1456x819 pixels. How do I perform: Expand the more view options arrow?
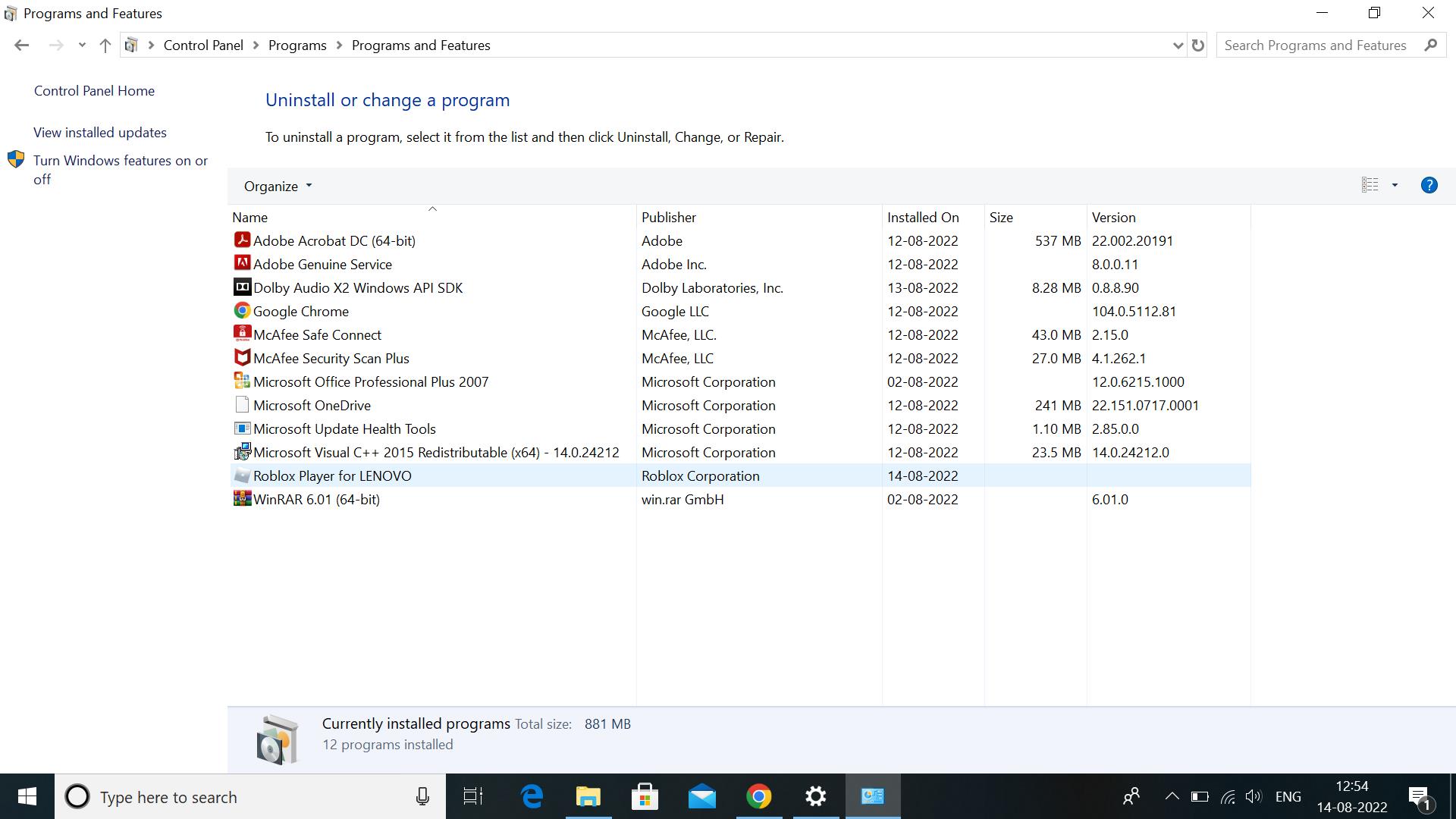pos(1395,185)
